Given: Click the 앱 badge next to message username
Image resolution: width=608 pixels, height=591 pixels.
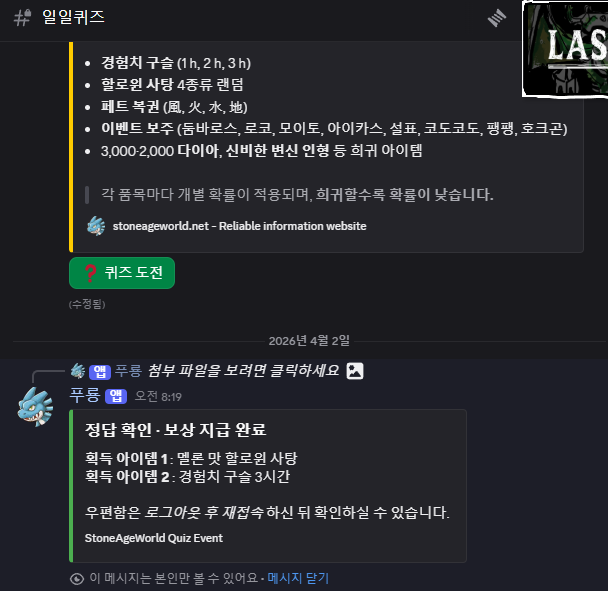Looking at the screenshot, I should pyautogui.click(x=116, y=396).
